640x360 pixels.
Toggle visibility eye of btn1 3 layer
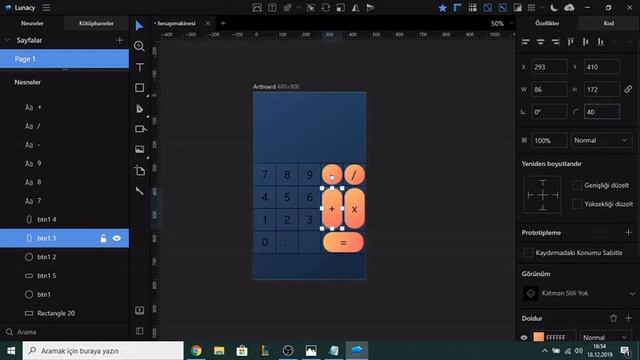tap(117, 238)
